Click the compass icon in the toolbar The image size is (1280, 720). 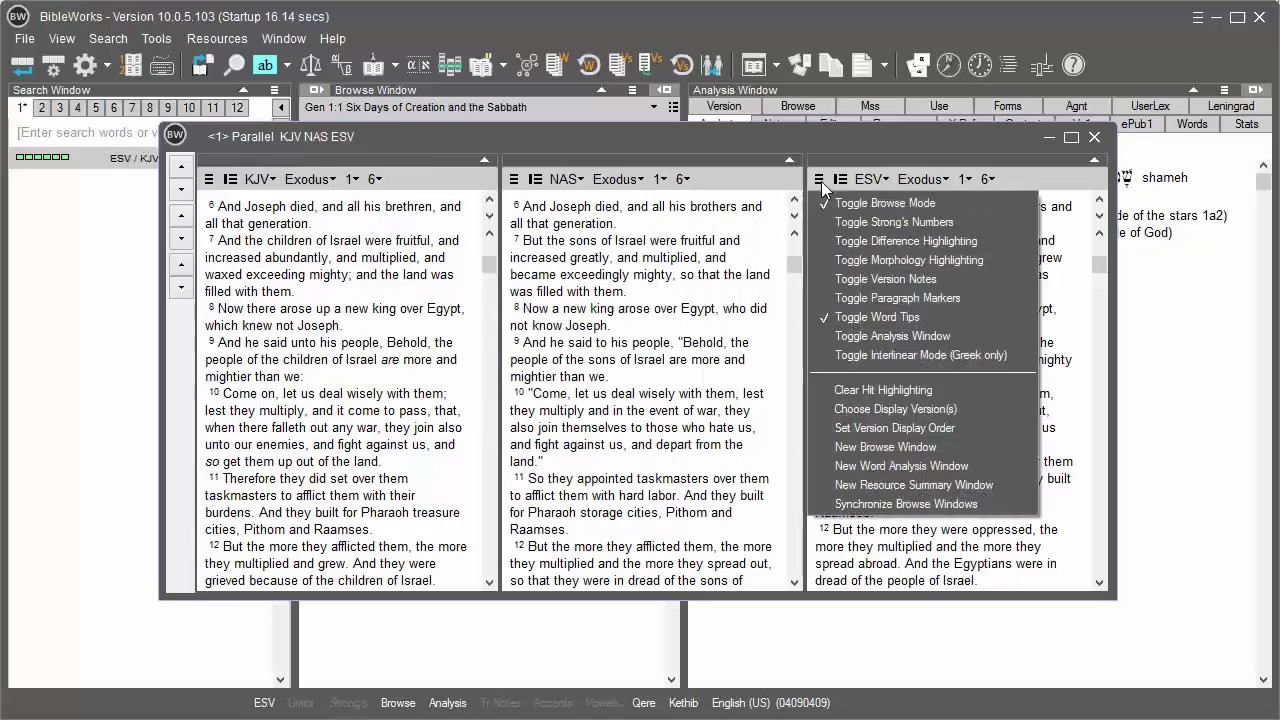coord(948,65)
